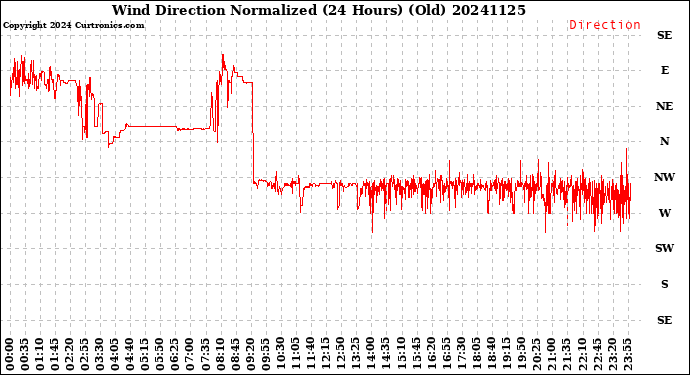Click the '08:10' time axis label
Screen dimensions: 690x375
click(x=220, y=354)
